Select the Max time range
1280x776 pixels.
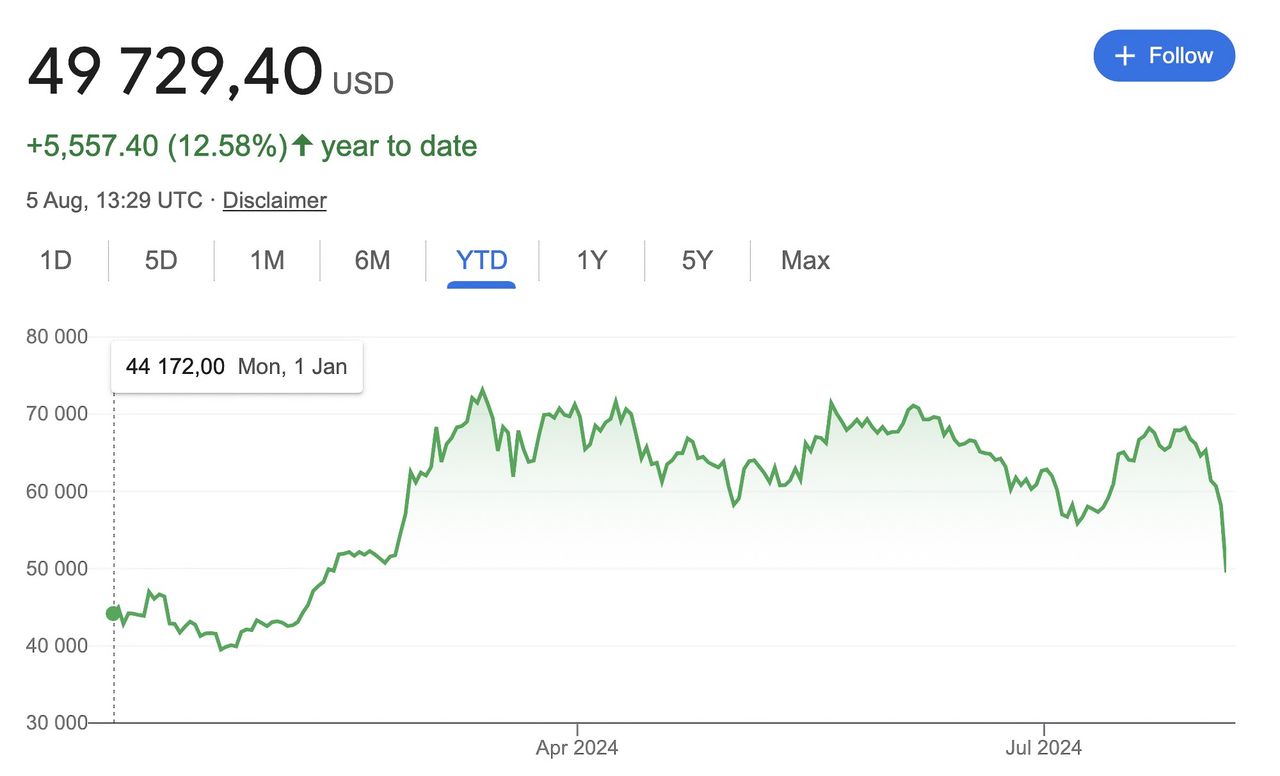tap(805, 261)
